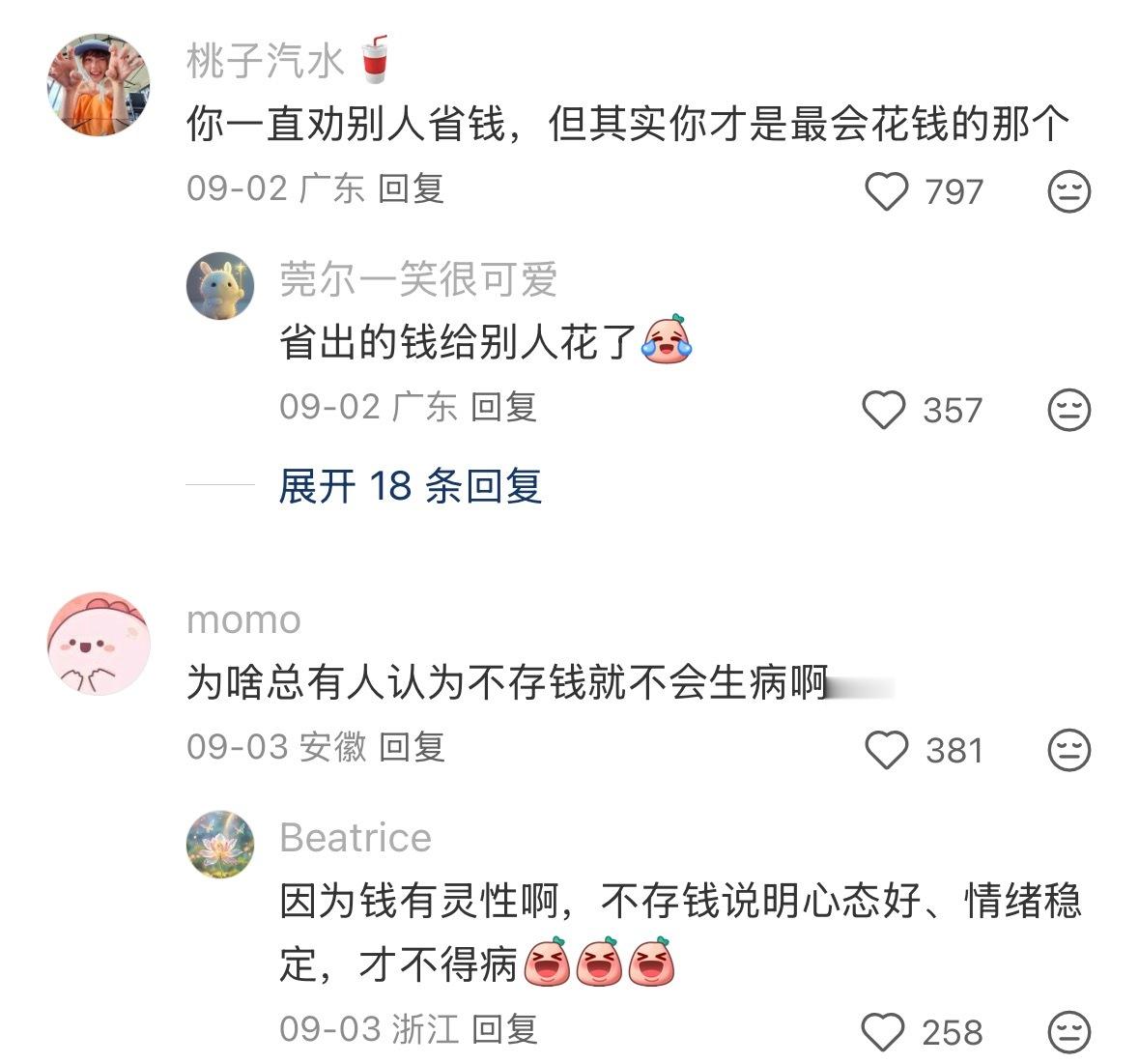1139x1064 pixels.
Task: Reply to Beatrice's comment
Action: tap(505, 1029)
